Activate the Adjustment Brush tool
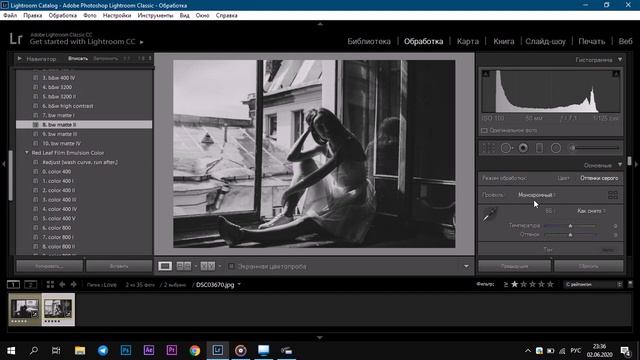This screenshot has width=640, height=360. point(595,148)
